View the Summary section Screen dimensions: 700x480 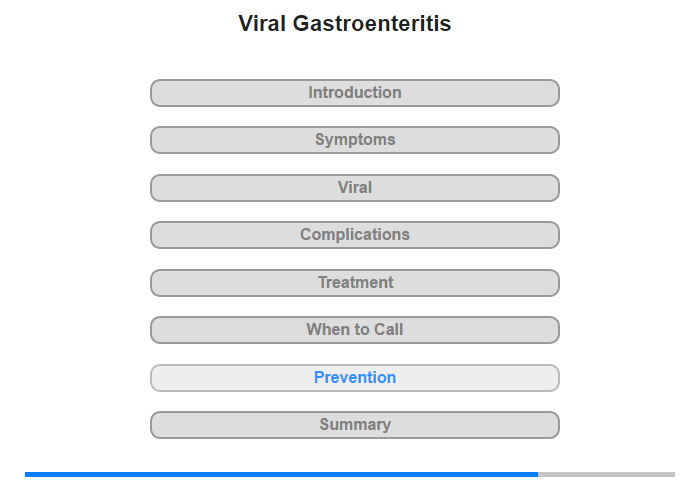(x=354, y=425)
